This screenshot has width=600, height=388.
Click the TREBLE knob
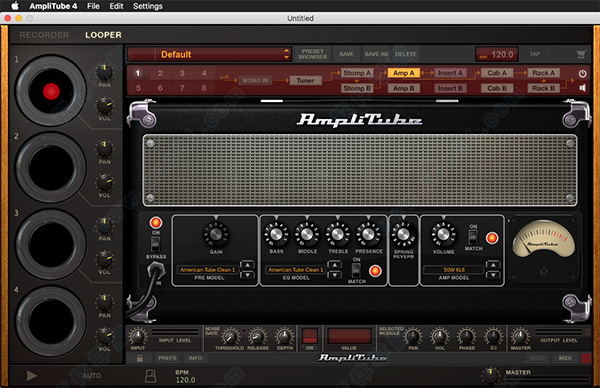tap(338, 234)
